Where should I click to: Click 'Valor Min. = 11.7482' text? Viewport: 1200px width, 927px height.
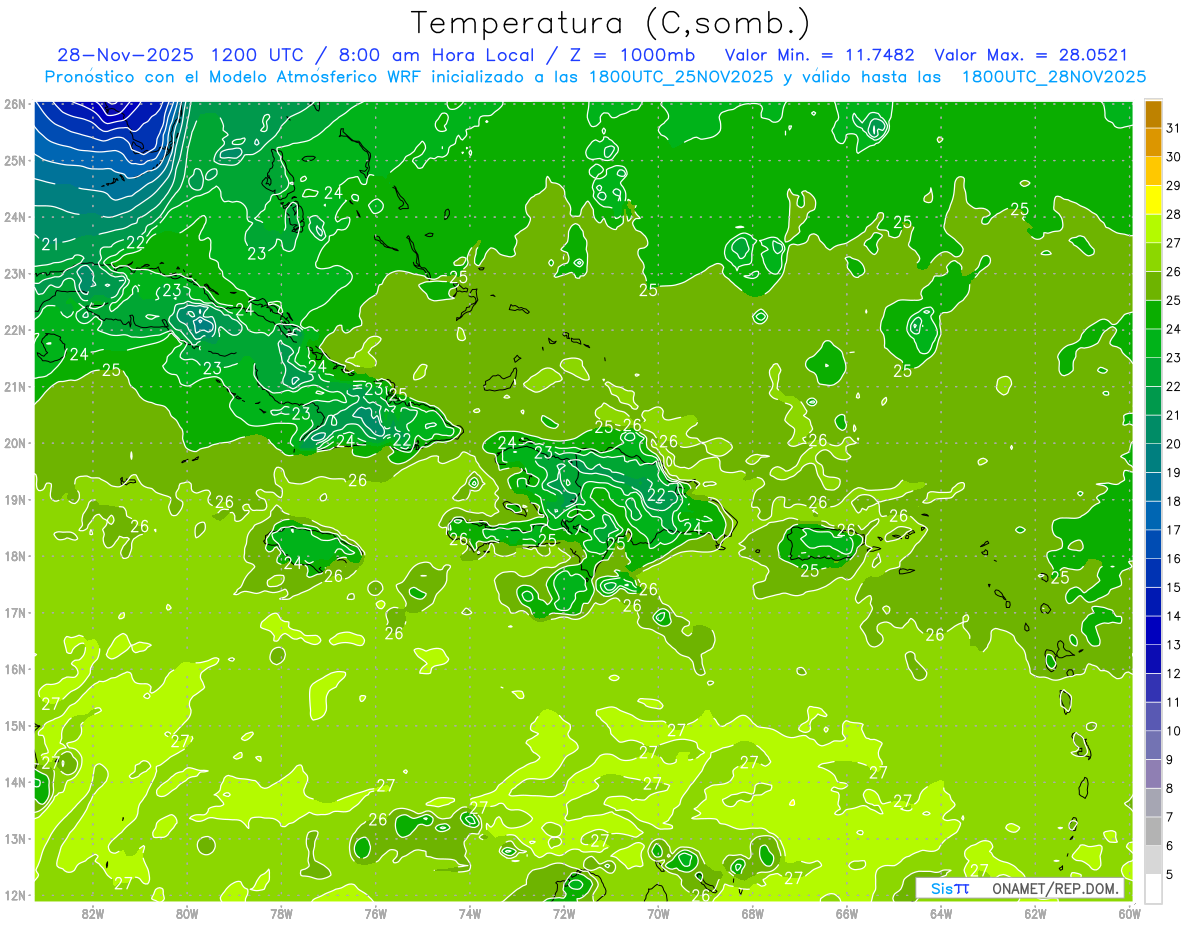(x=821, y=55)
